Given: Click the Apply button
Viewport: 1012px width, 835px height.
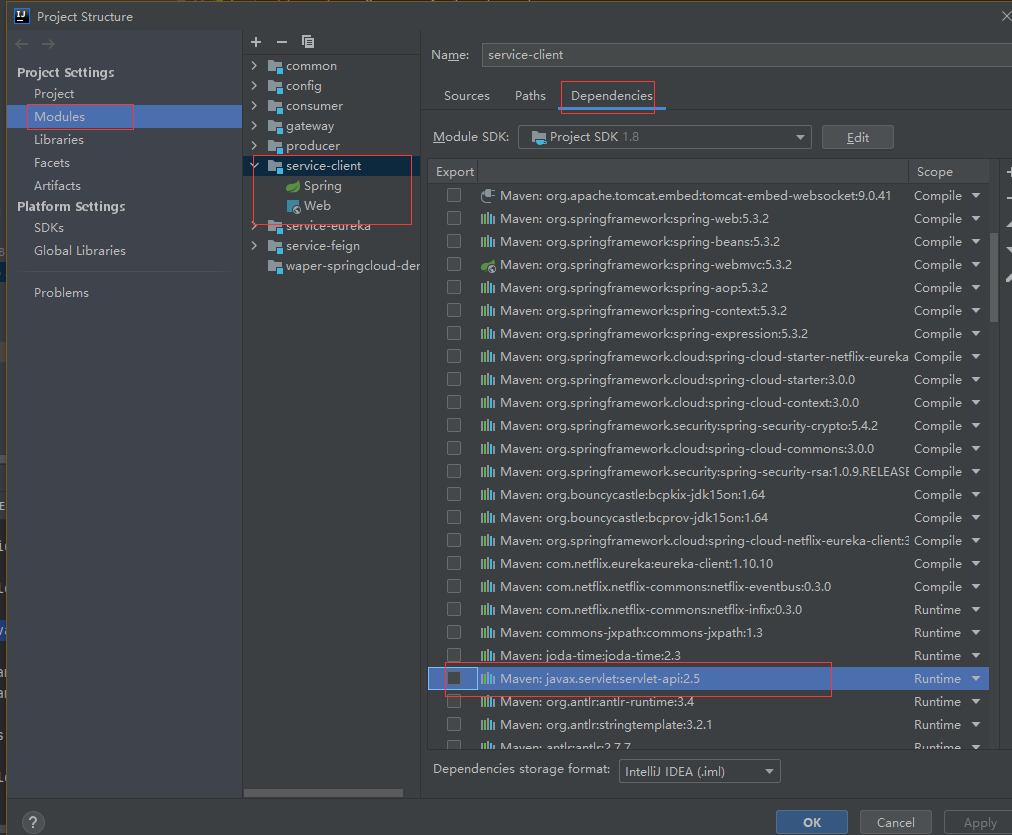Looking at the screenshot, I should pos(979,823).
